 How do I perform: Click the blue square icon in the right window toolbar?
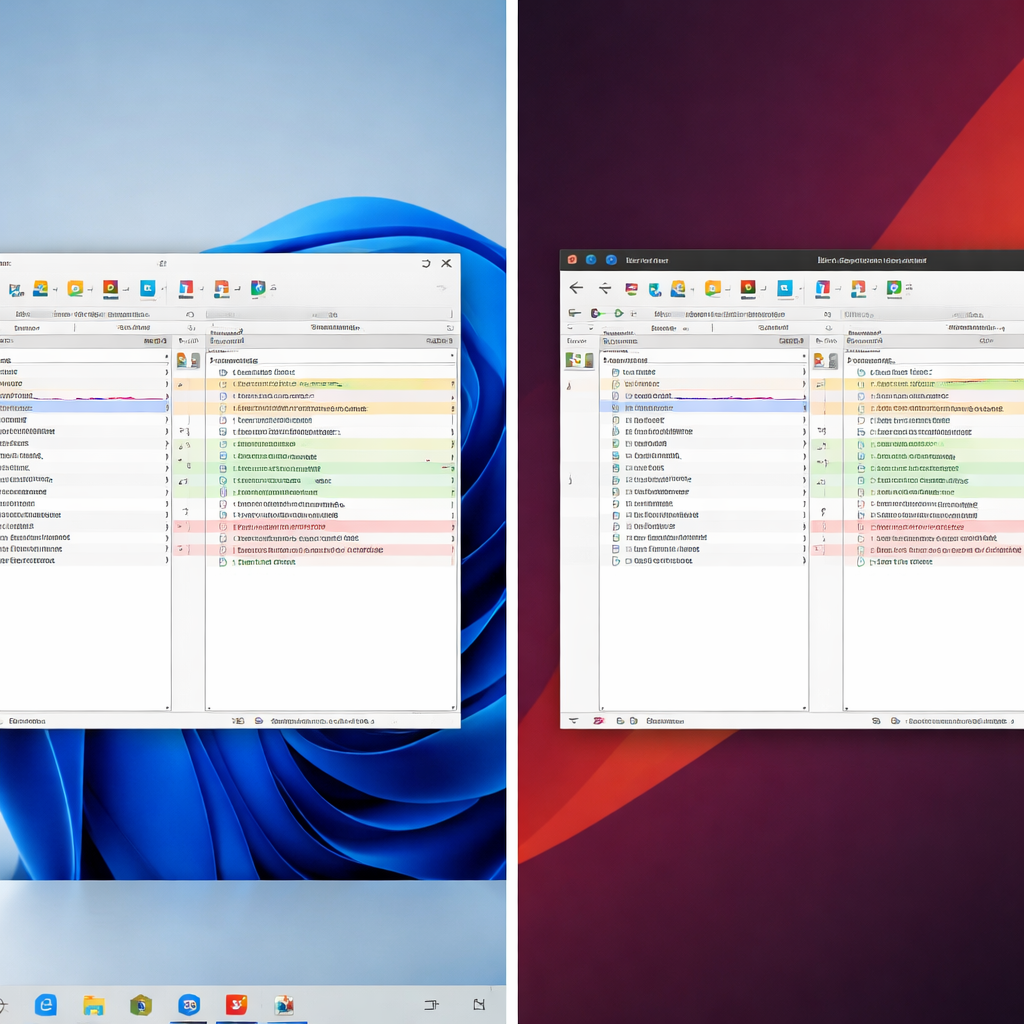[x=784, y=288]
